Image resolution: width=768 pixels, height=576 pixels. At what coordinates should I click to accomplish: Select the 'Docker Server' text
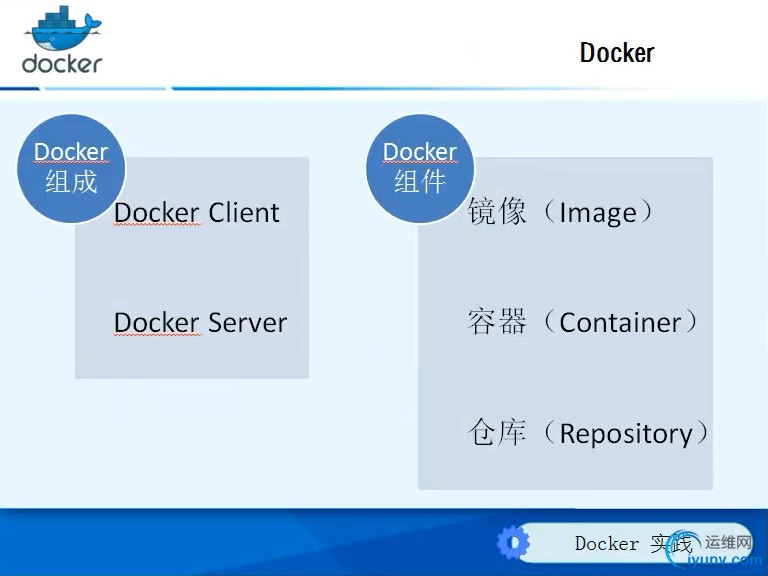[200, 323]
